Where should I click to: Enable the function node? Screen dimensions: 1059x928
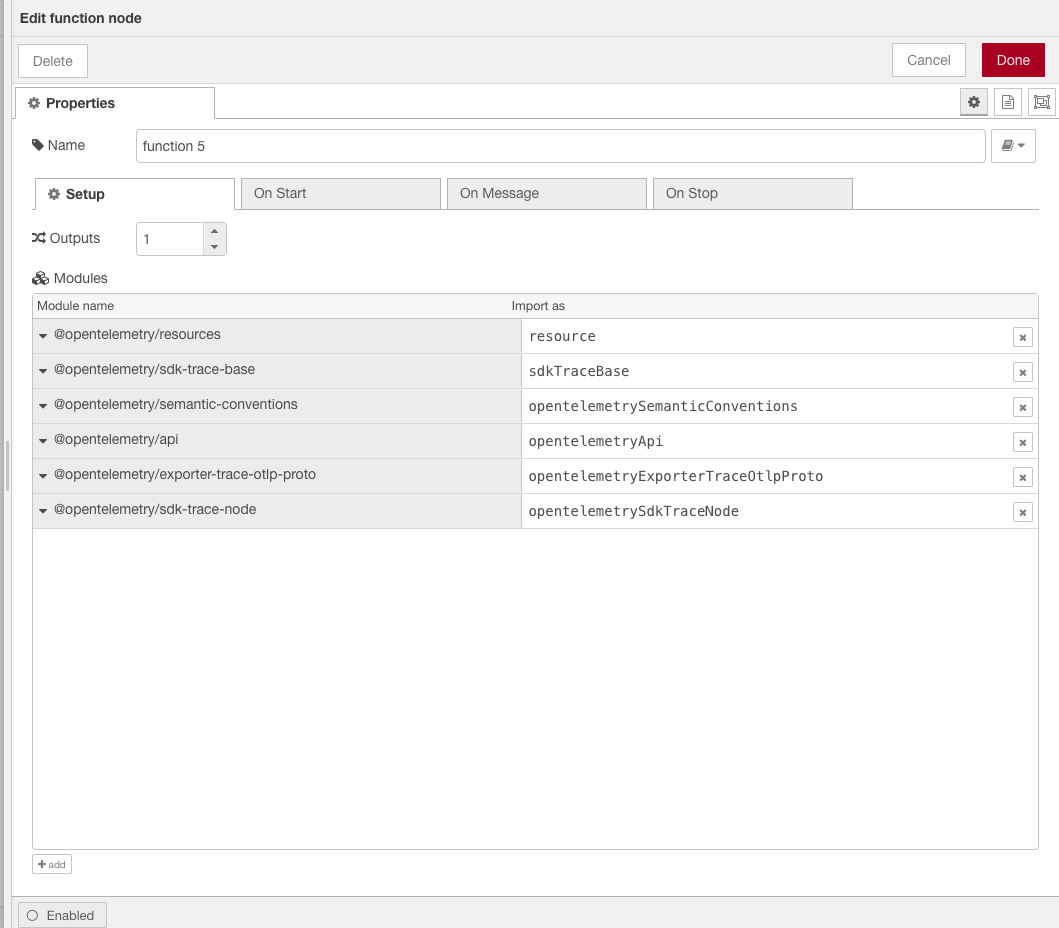[62, 915]
